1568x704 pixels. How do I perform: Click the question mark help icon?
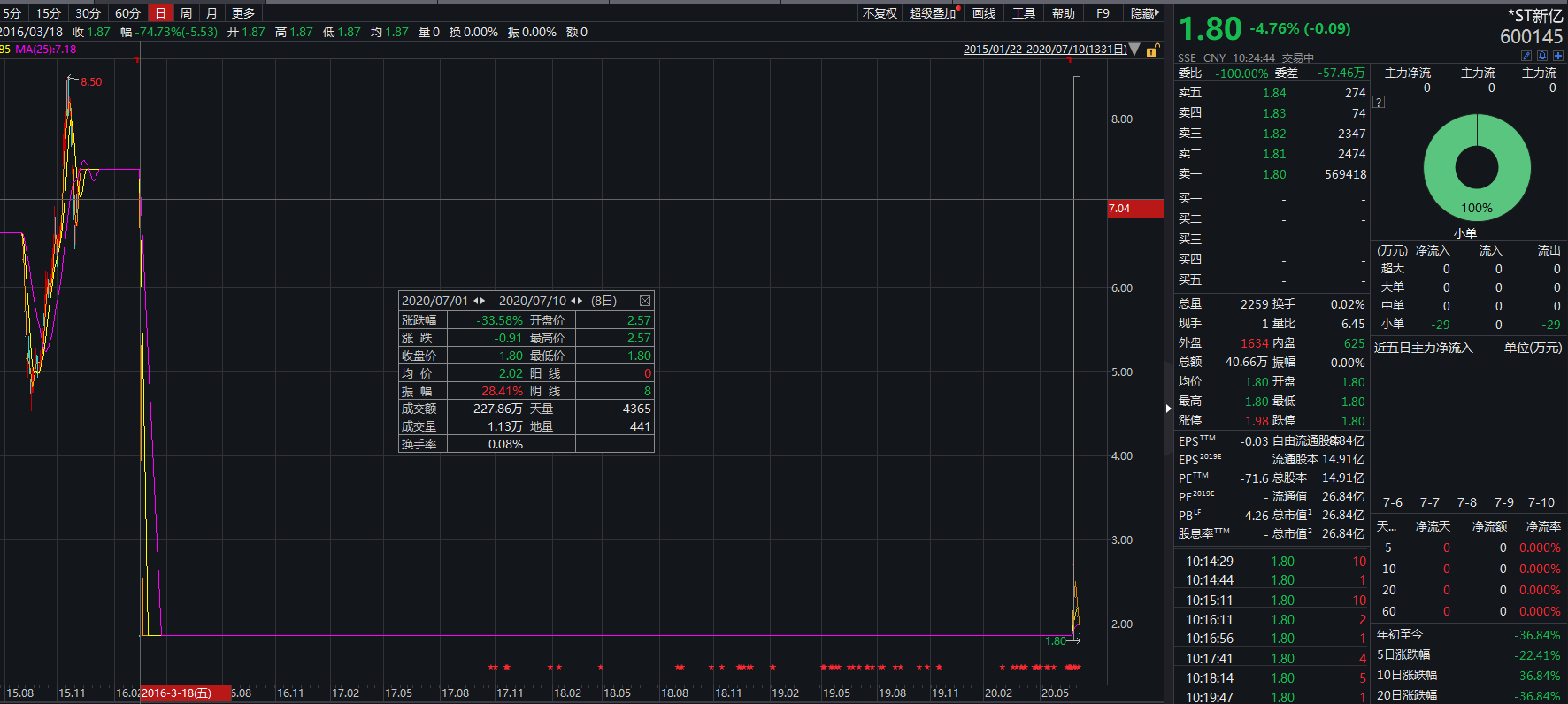click(1379, 103)
